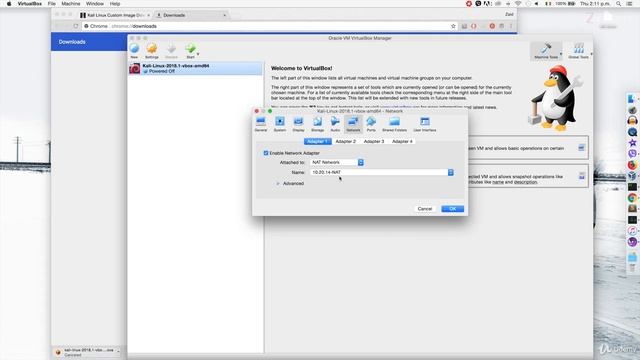Select Kali-Linux-2018.1-vbox-amd64 machine in list

[196, 68]
